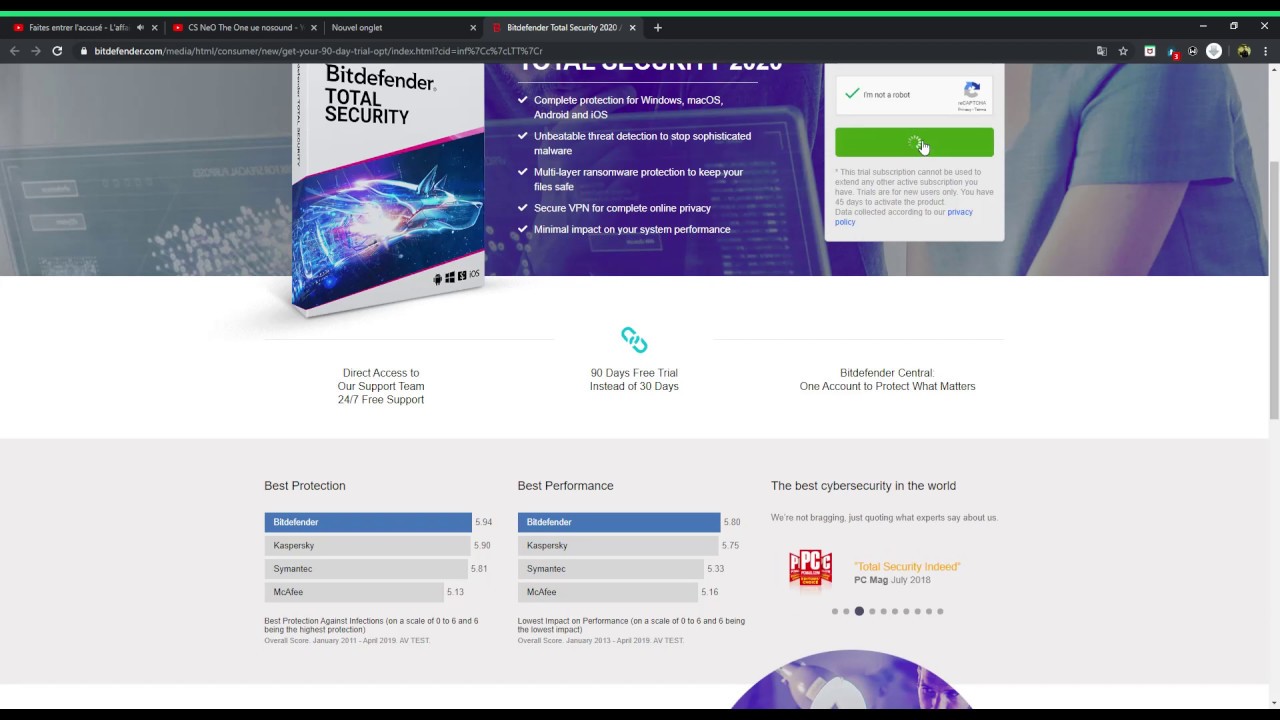
Task: Click the Bitdefender 5.80 bar in Best Performance
Action: point(619,522)
